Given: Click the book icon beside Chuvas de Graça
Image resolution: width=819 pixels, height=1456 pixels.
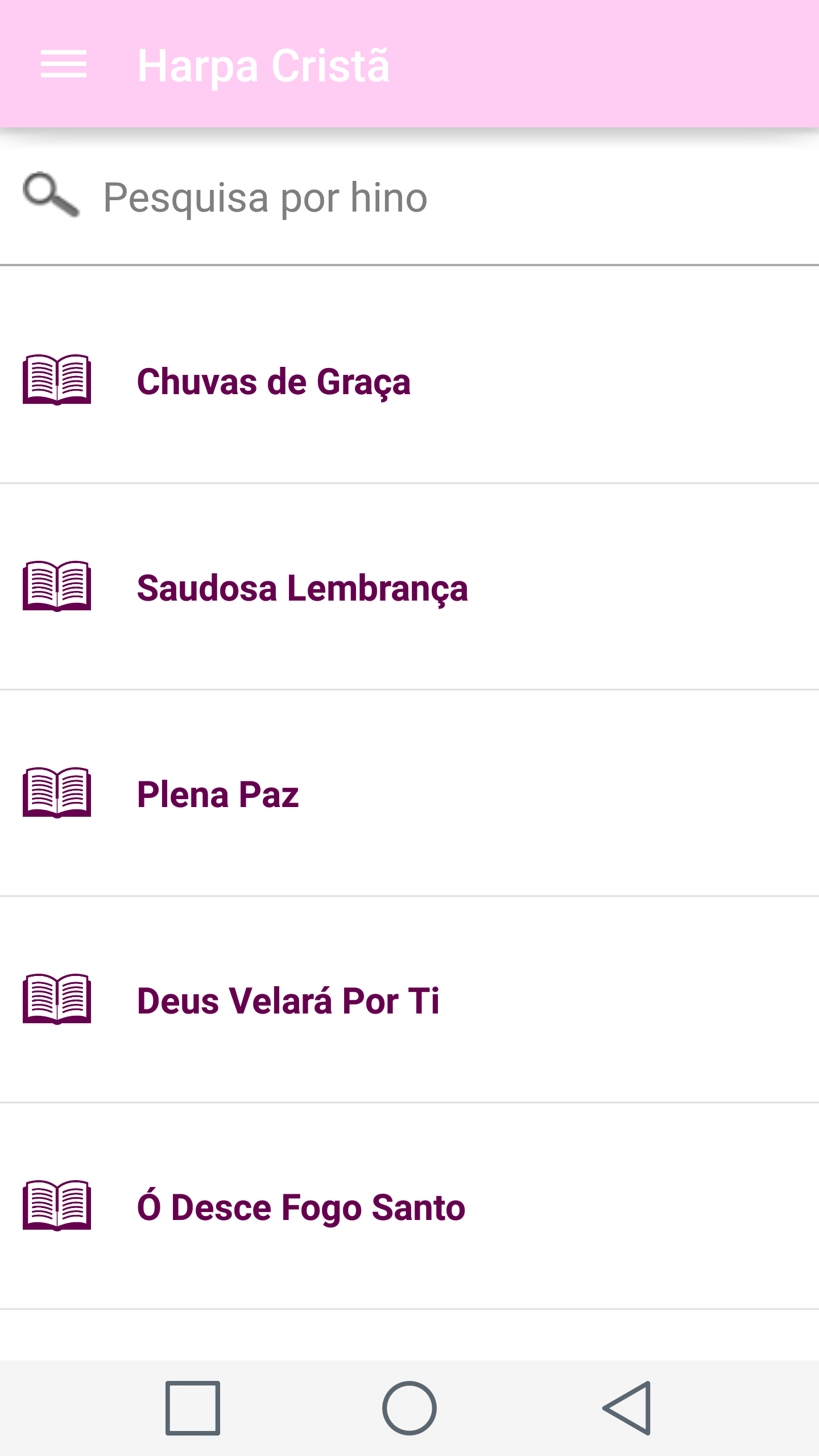Looking at the screenshot, I should [x=57, y=379].
